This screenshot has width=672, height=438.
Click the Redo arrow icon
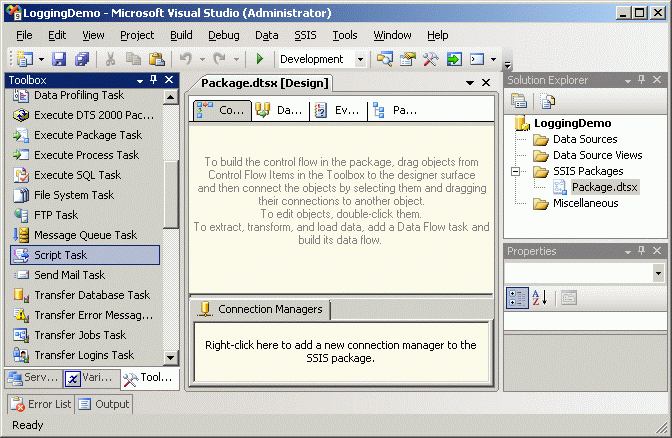220,59
